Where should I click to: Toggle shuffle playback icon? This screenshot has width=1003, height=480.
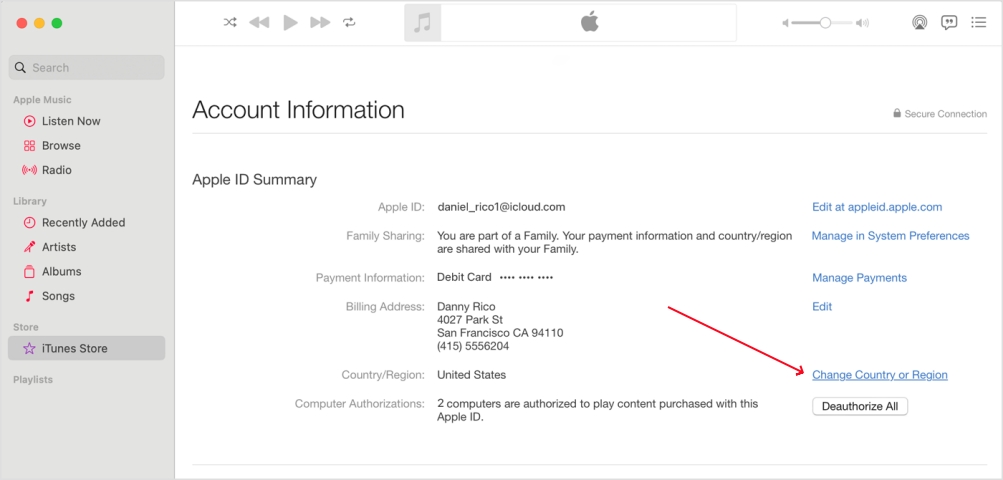click(x=230, y=22)
